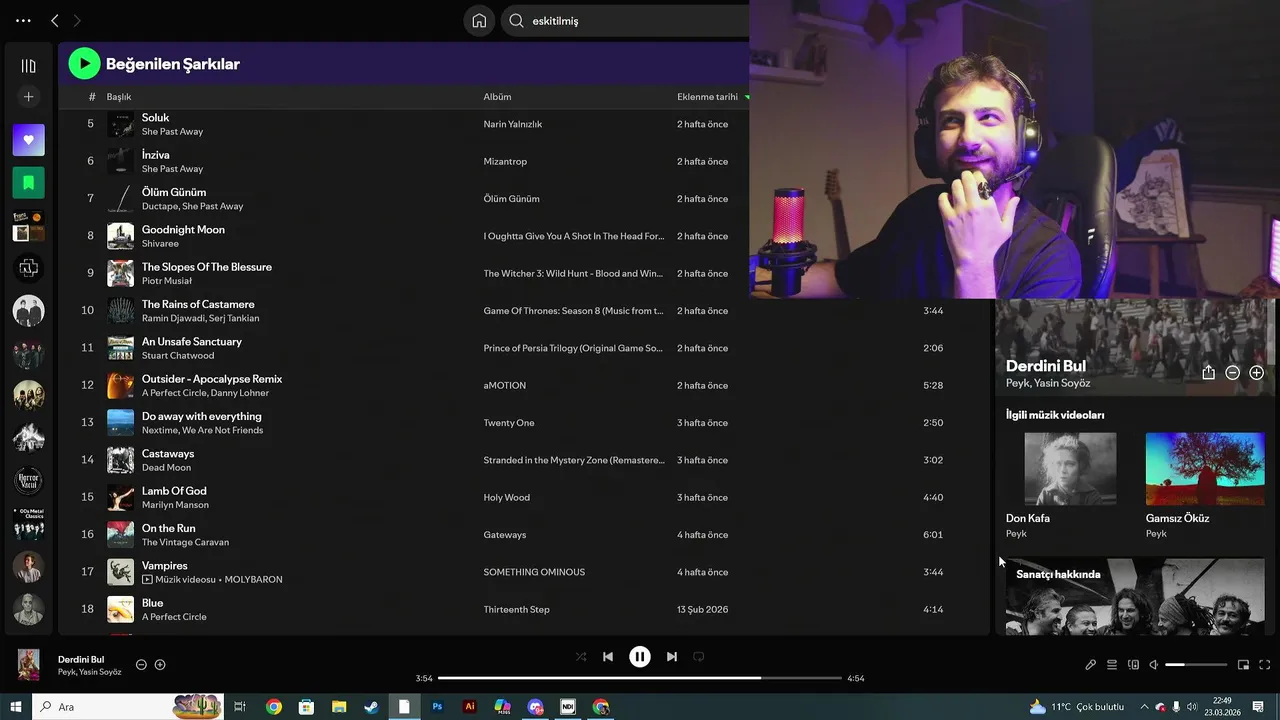The width and height of the screenshot is (1280, 720).
Task: Select the Vampires track
Action: [x=164, y=566]
